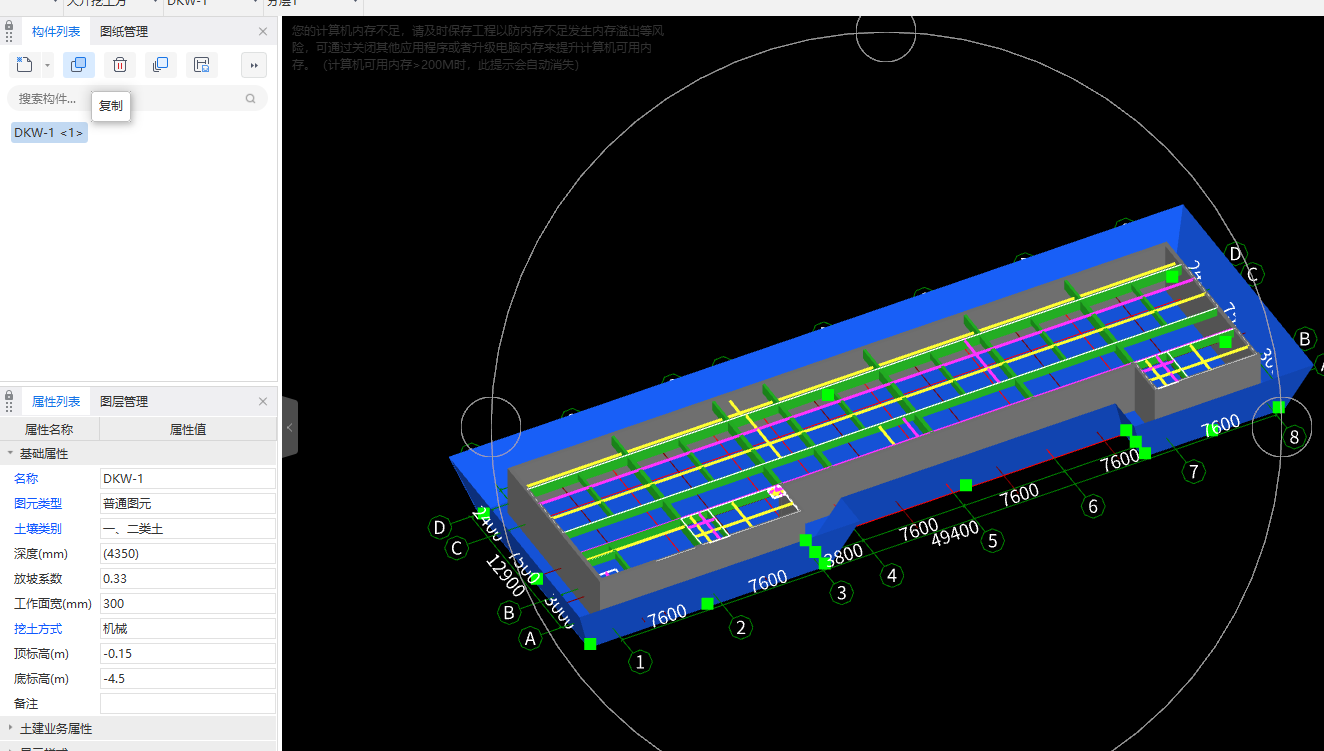Click the save-to-archive component icon
The width and height of the screenshot is (1324, 751).
(202, 65)
